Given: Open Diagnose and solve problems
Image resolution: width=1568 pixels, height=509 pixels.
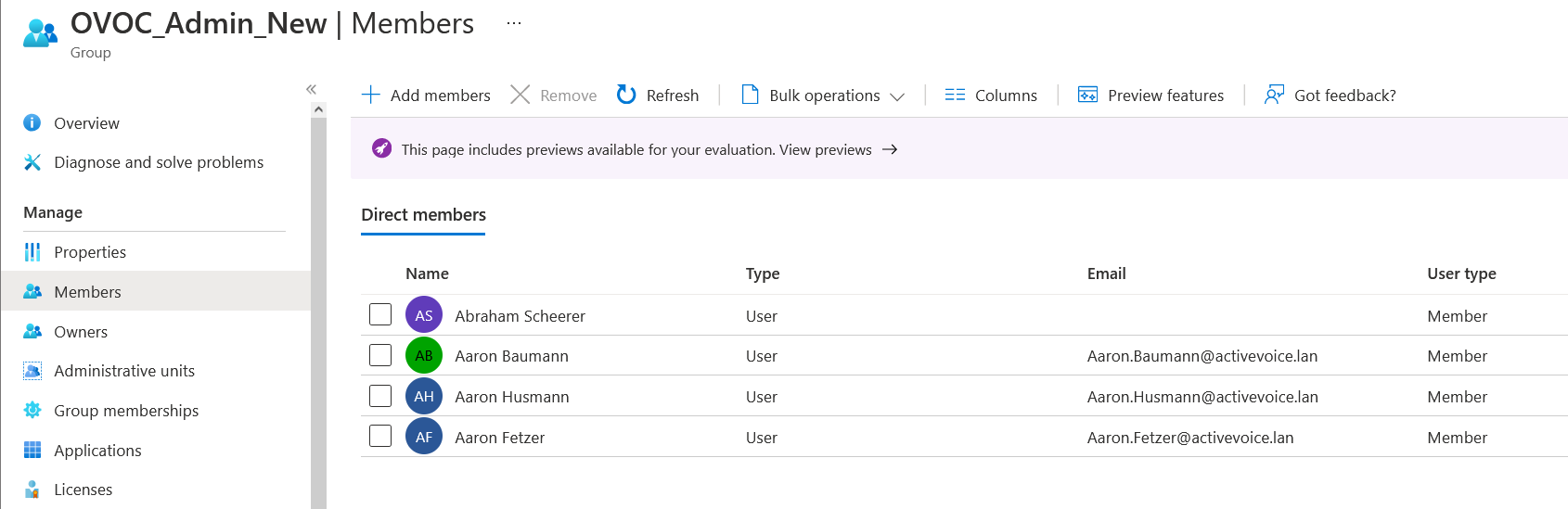Looking at the screenshot, I should [x=158, y=162].
